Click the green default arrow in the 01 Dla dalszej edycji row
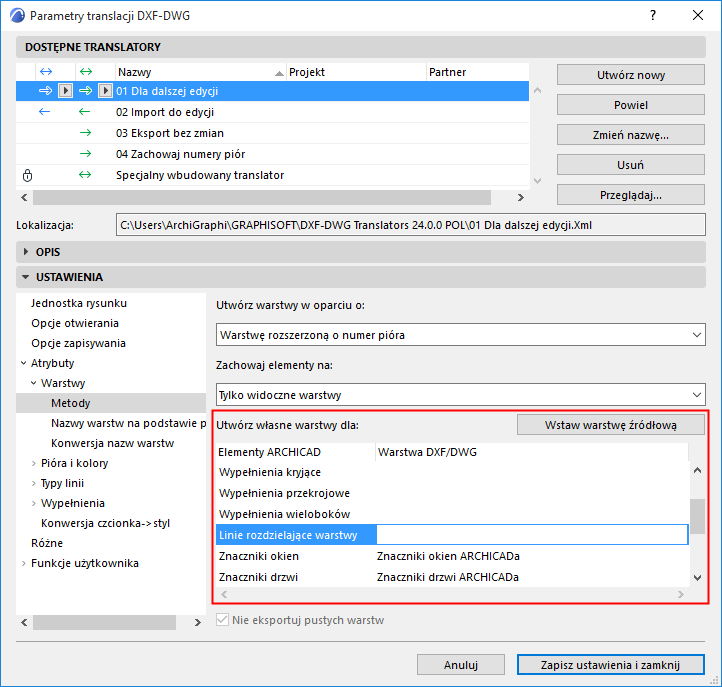The height and width of the screenshot is (687, 722). (86, 91)
